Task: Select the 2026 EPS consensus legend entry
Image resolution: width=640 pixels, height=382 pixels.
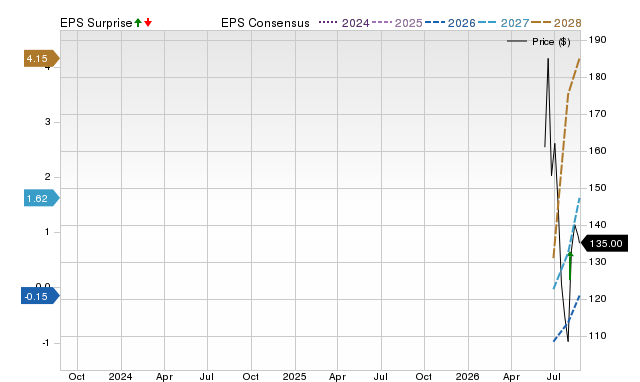Action: tap(450, 23)
